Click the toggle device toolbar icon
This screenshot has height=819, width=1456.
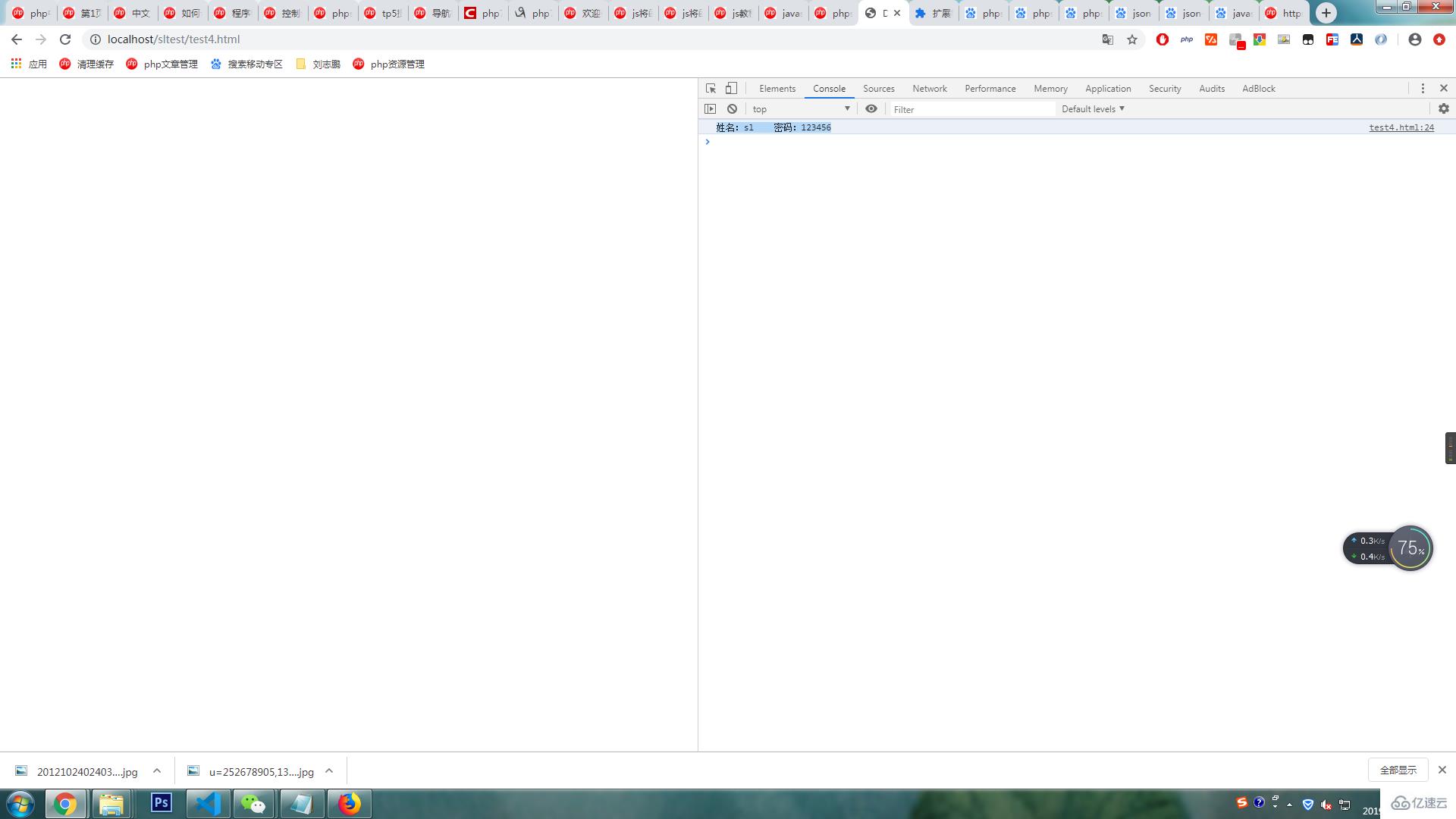(731, 88)
